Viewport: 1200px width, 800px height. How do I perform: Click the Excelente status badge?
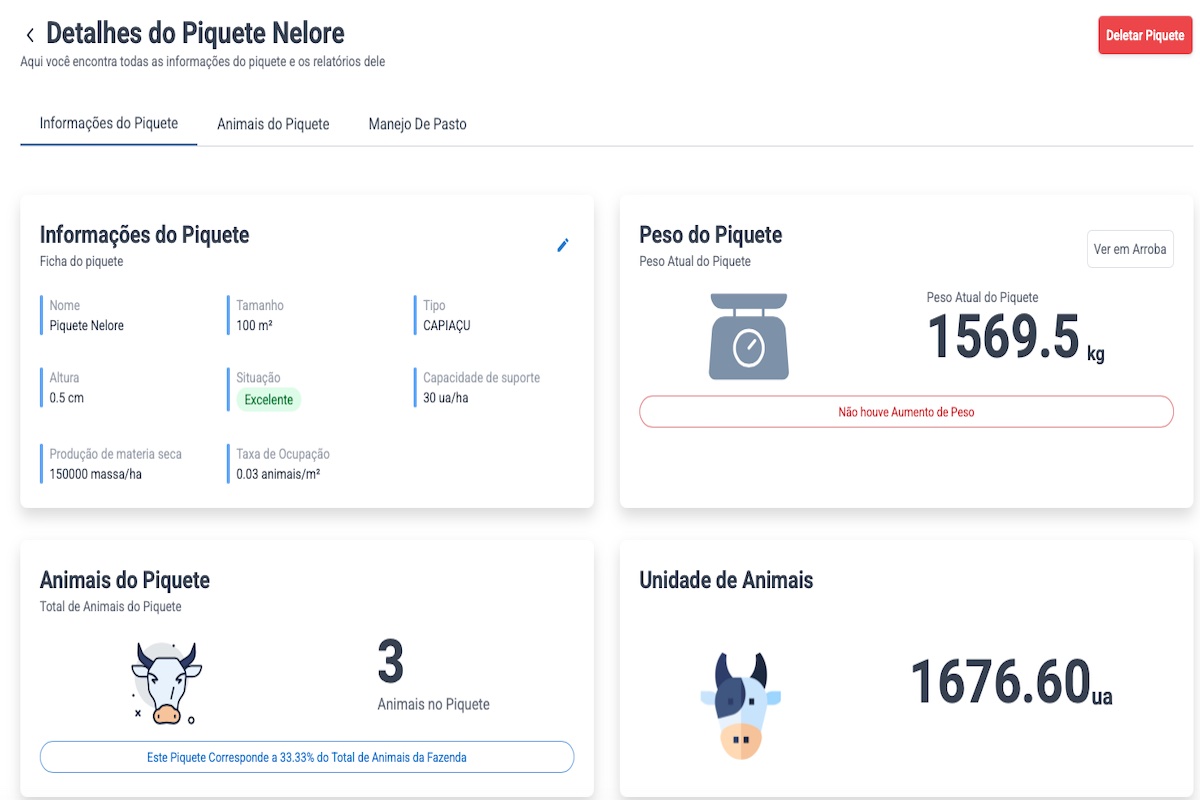coord(268,399)
